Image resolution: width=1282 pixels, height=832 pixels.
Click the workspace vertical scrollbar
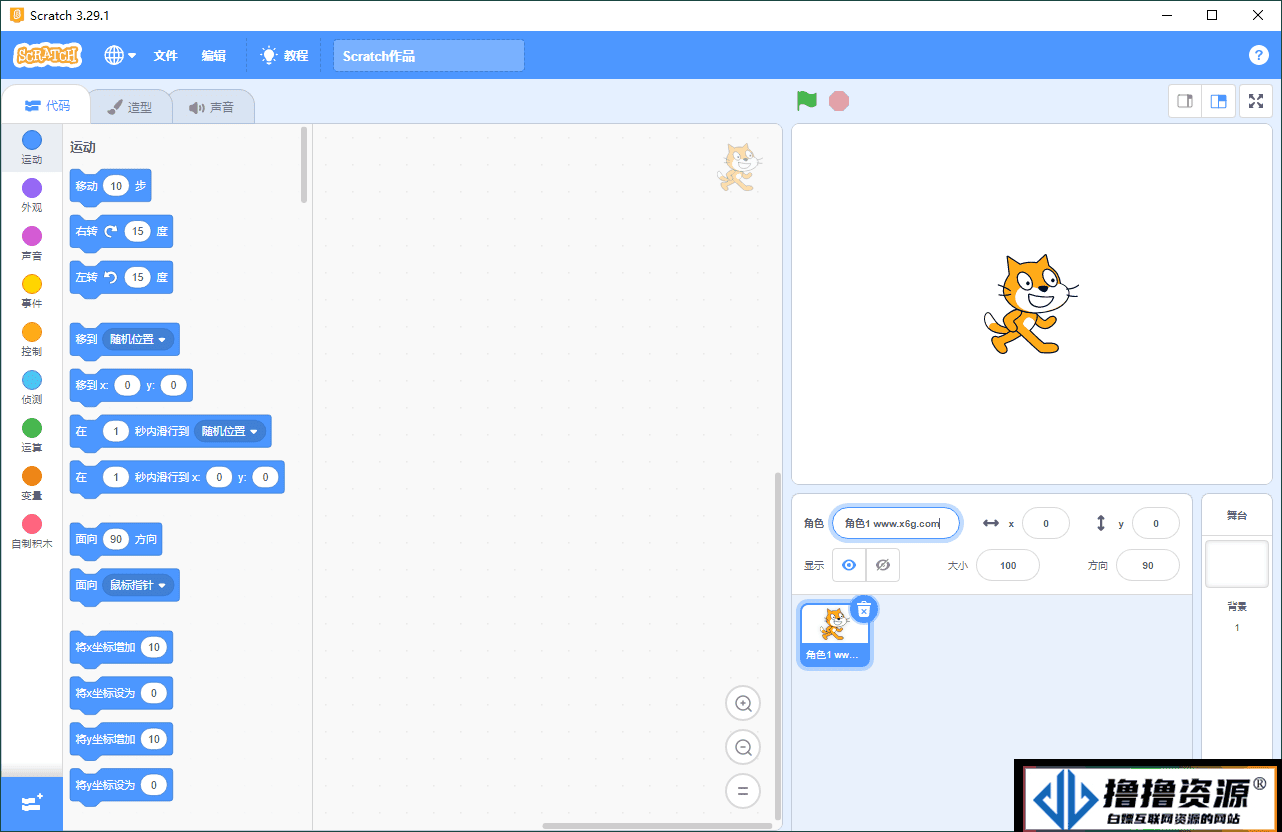(x=778, y=645)
